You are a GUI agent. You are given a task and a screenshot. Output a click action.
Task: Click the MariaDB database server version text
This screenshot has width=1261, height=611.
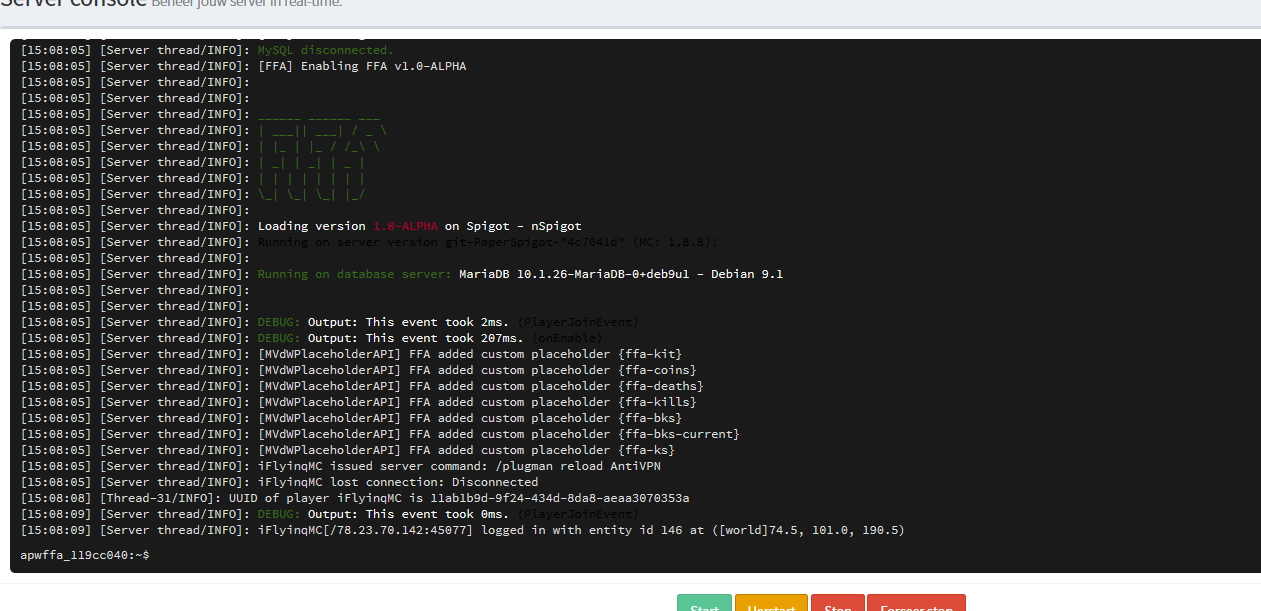(x=620, y=274)
